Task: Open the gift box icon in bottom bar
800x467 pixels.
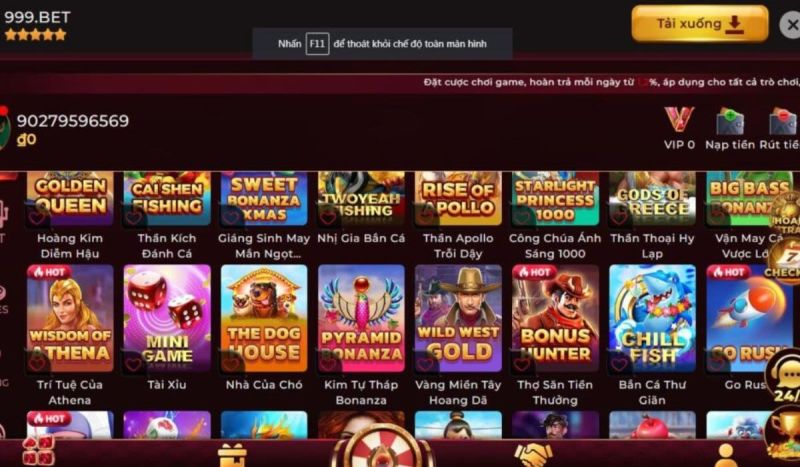Action: [232, 455]
